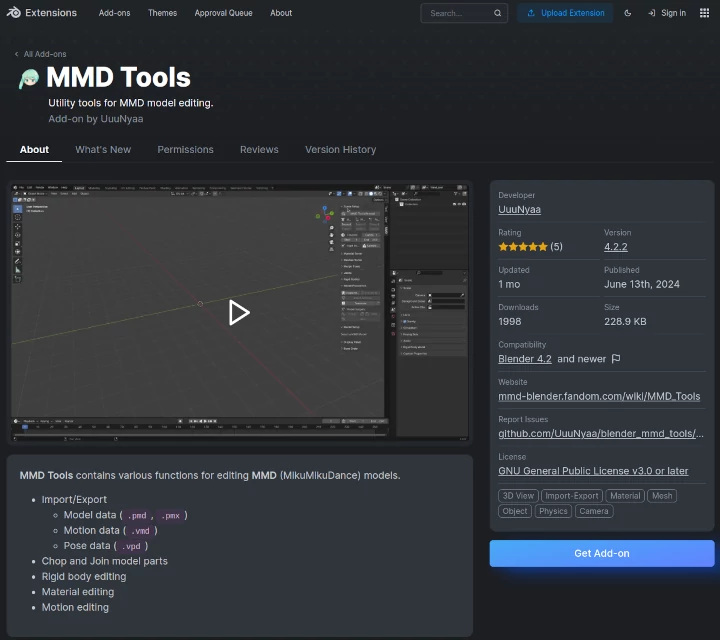Click the 'Motion editing' list item
Viewport: 720px width, 640px height.
[75, 607]
